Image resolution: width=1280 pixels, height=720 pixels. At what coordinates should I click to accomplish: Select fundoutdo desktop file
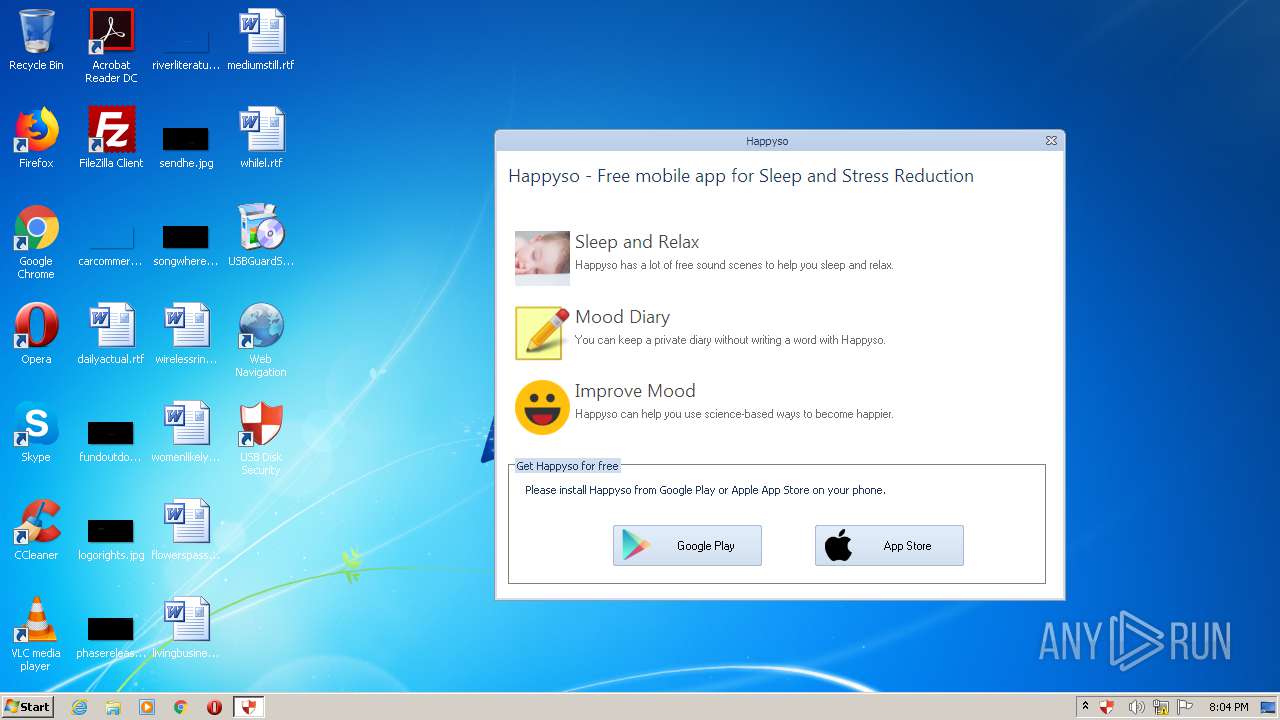111,440
